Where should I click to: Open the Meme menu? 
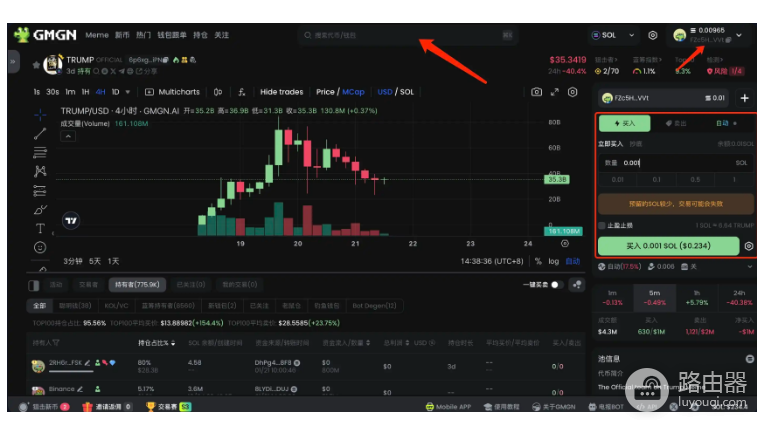(x=97, y=35)
